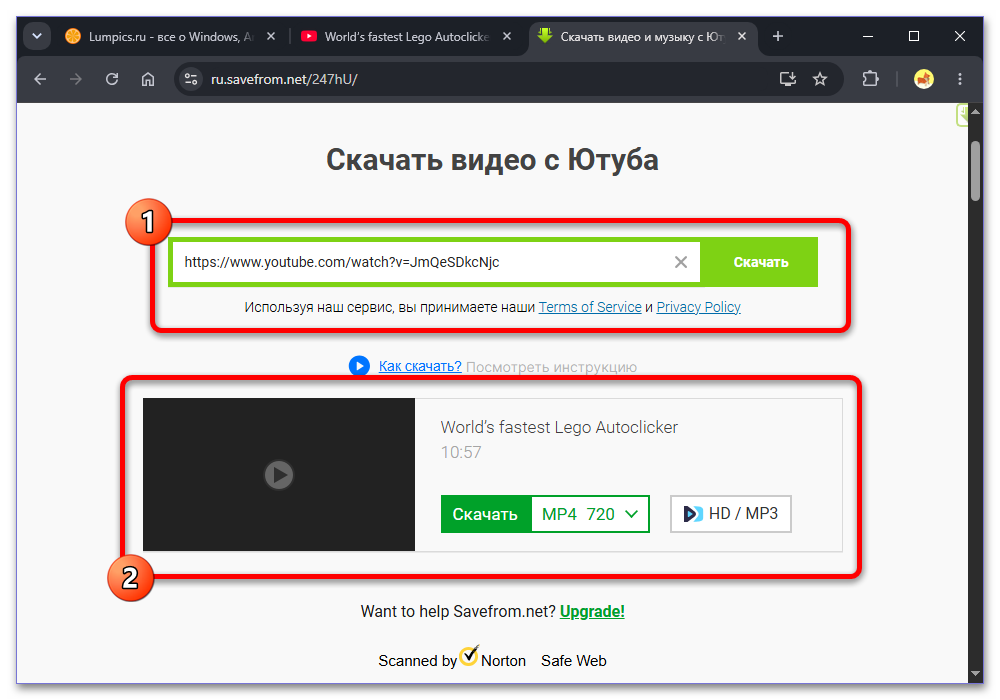The width and height of the screenshot is (1000, 700).
Task: Click the page vertical scrollbar thumb
Action: (x=975, y=171)
